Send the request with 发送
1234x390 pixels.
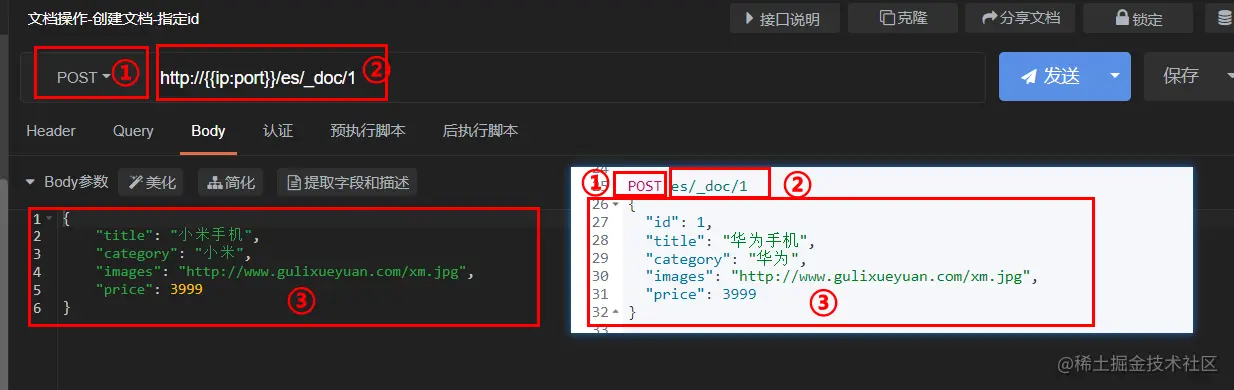tap(1050, 76)
